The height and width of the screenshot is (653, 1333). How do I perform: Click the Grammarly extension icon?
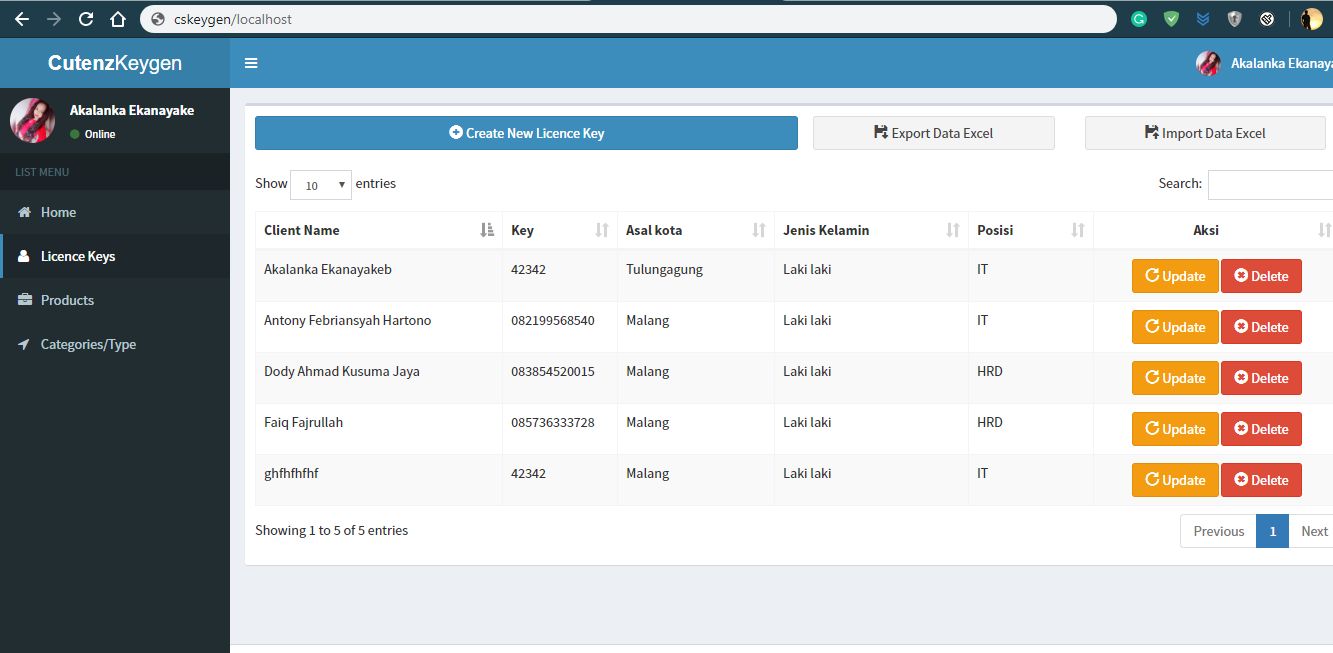point(1139,19)
